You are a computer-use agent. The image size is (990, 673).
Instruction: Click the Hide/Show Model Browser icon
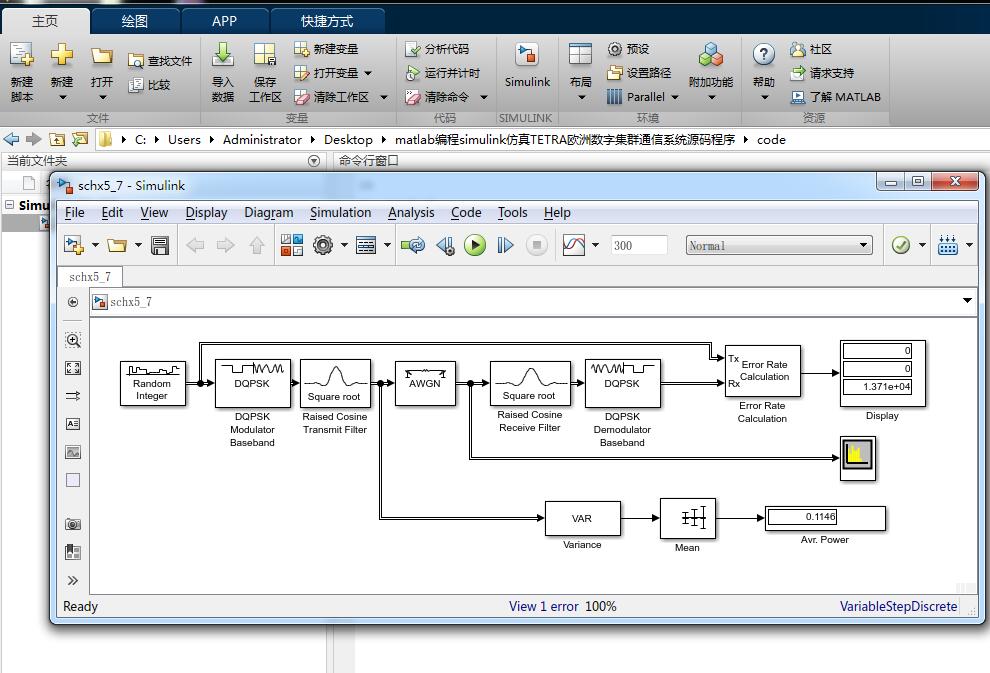[x=73, y=302]
